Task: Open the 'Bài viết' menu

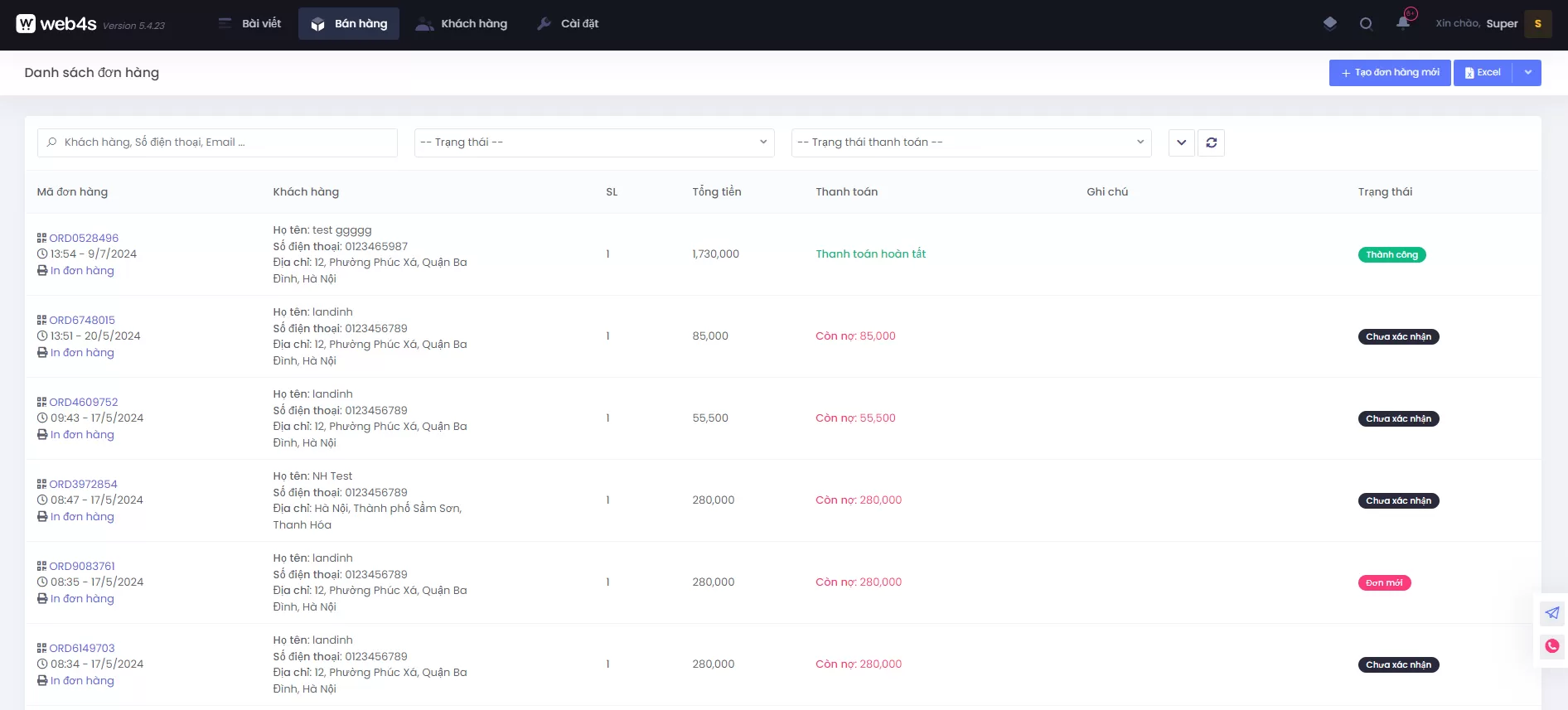Action: [250, 24]
